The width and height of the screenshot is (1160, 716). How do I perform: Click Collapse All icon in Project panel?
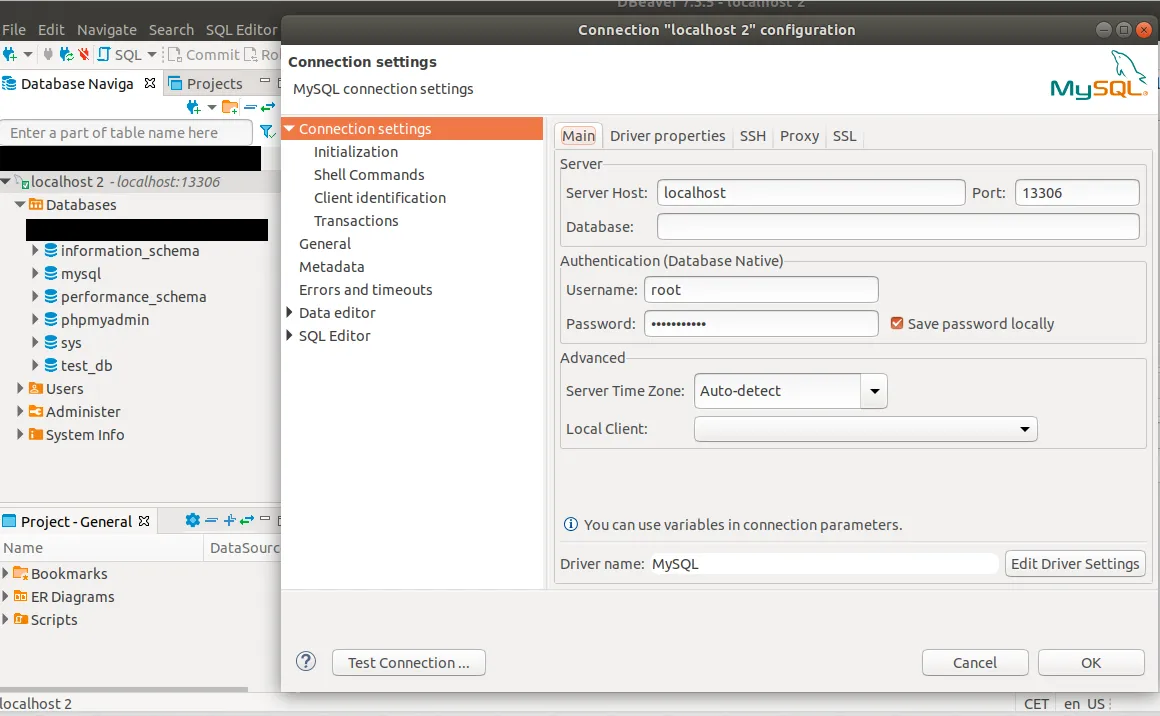pos(212,520)
